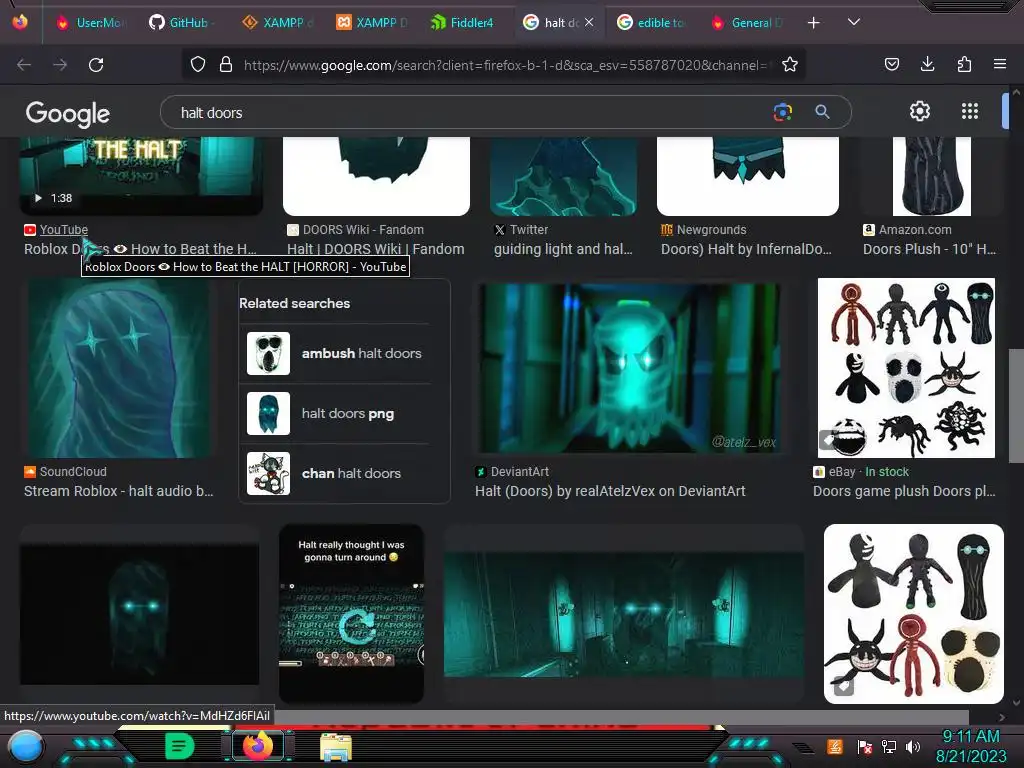This screenshot has width=1024, height=768.
Task: List all tabs dropdown arrow
Action: click(853, 22)
